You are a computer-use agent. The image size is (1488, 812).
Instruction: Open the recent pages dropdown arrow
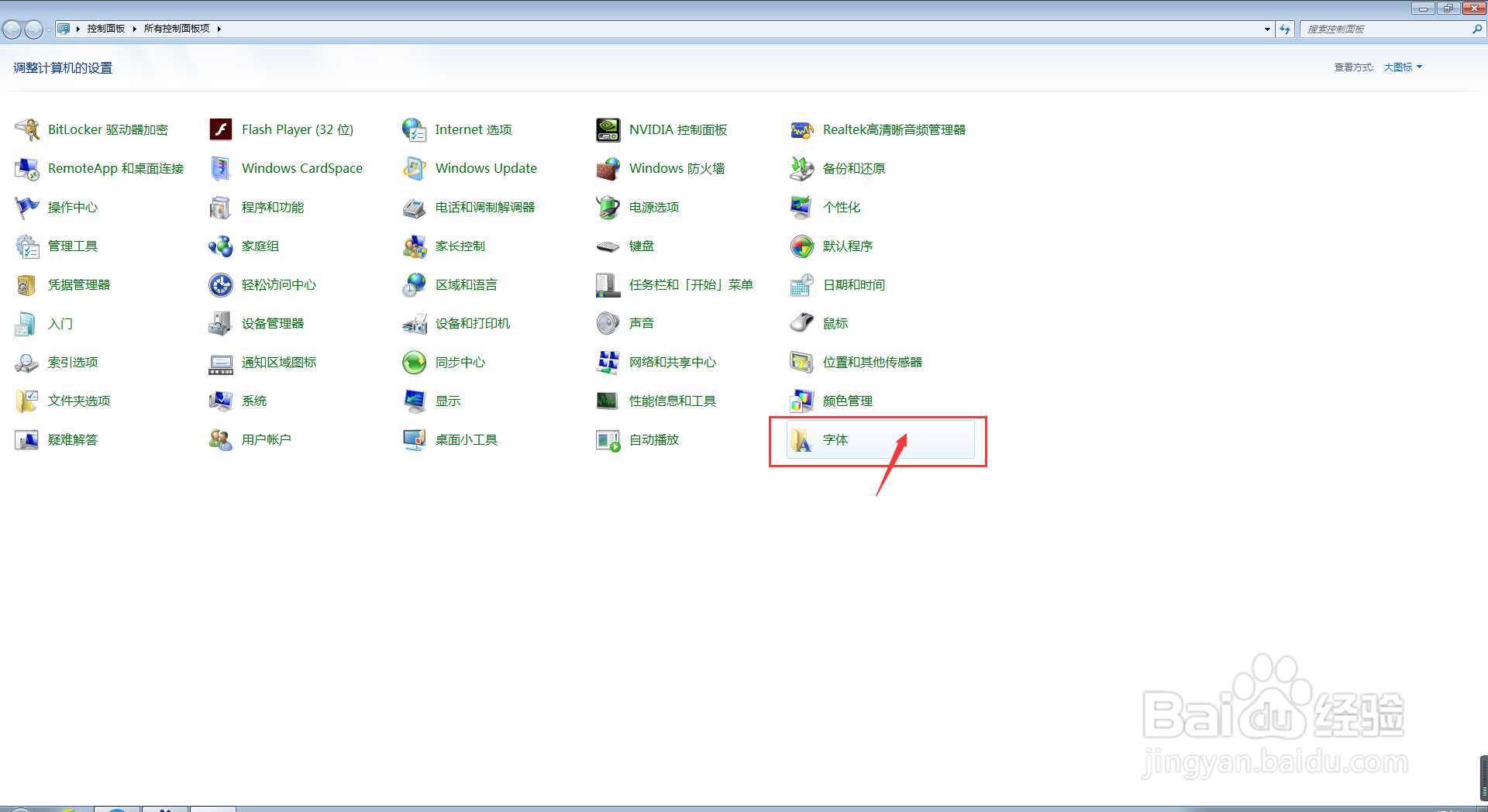49,29
